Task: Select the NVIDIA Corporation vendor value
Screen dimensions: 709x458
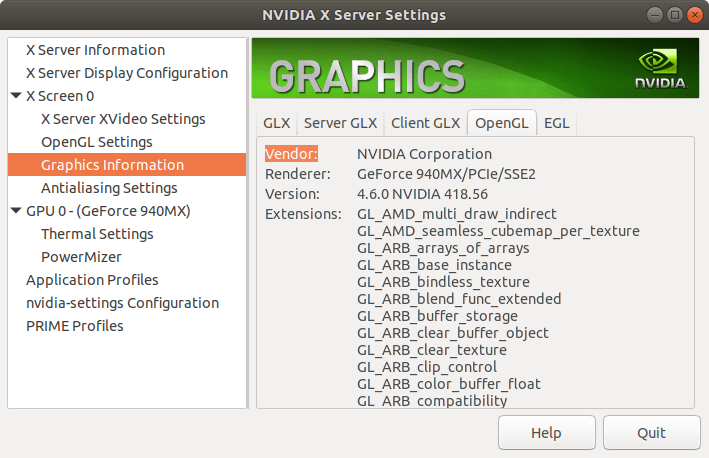Action: coord(425,154)
